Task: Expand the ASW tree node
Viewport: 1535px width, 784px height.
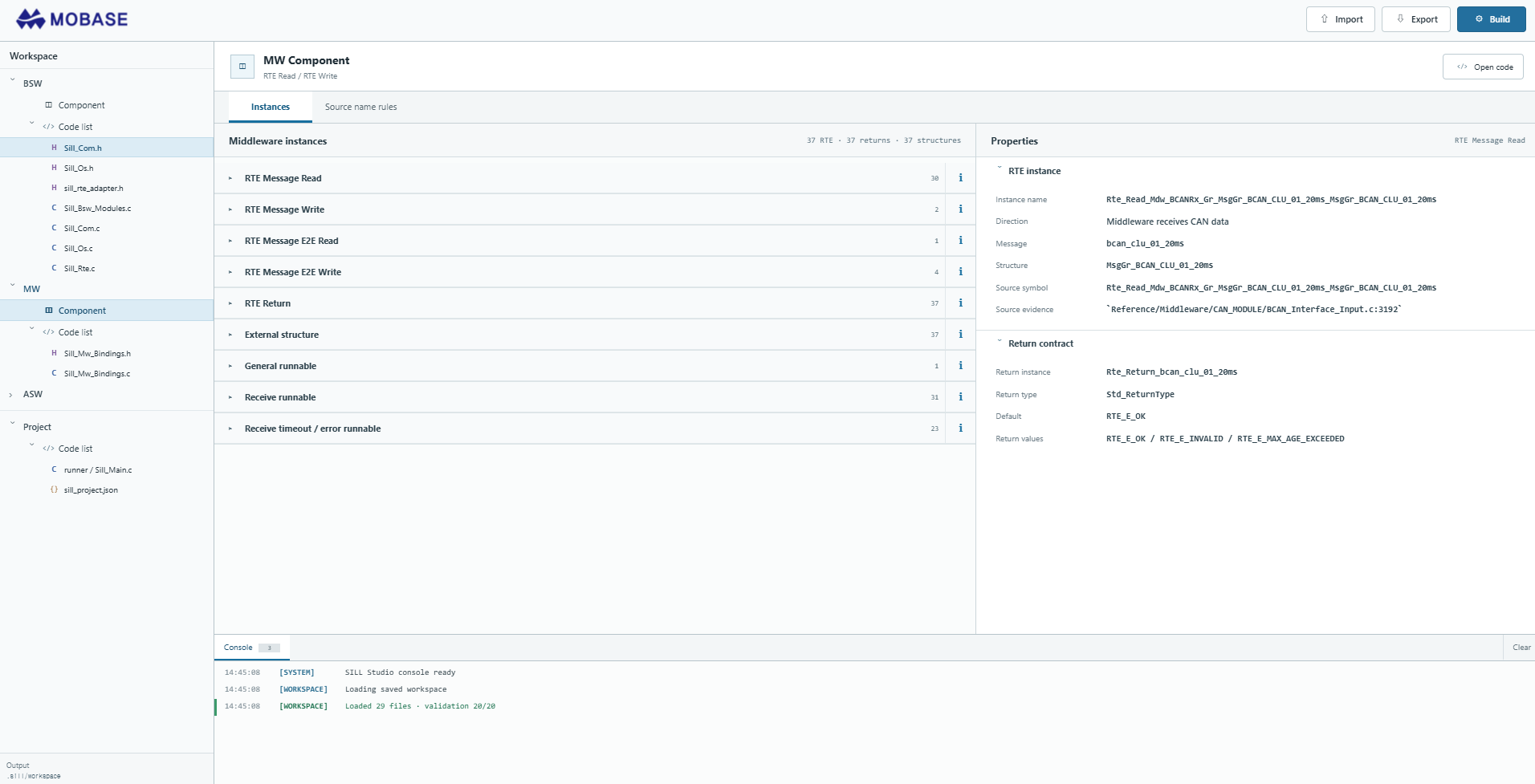Action: pyautogui.click(x=11, y=394)
